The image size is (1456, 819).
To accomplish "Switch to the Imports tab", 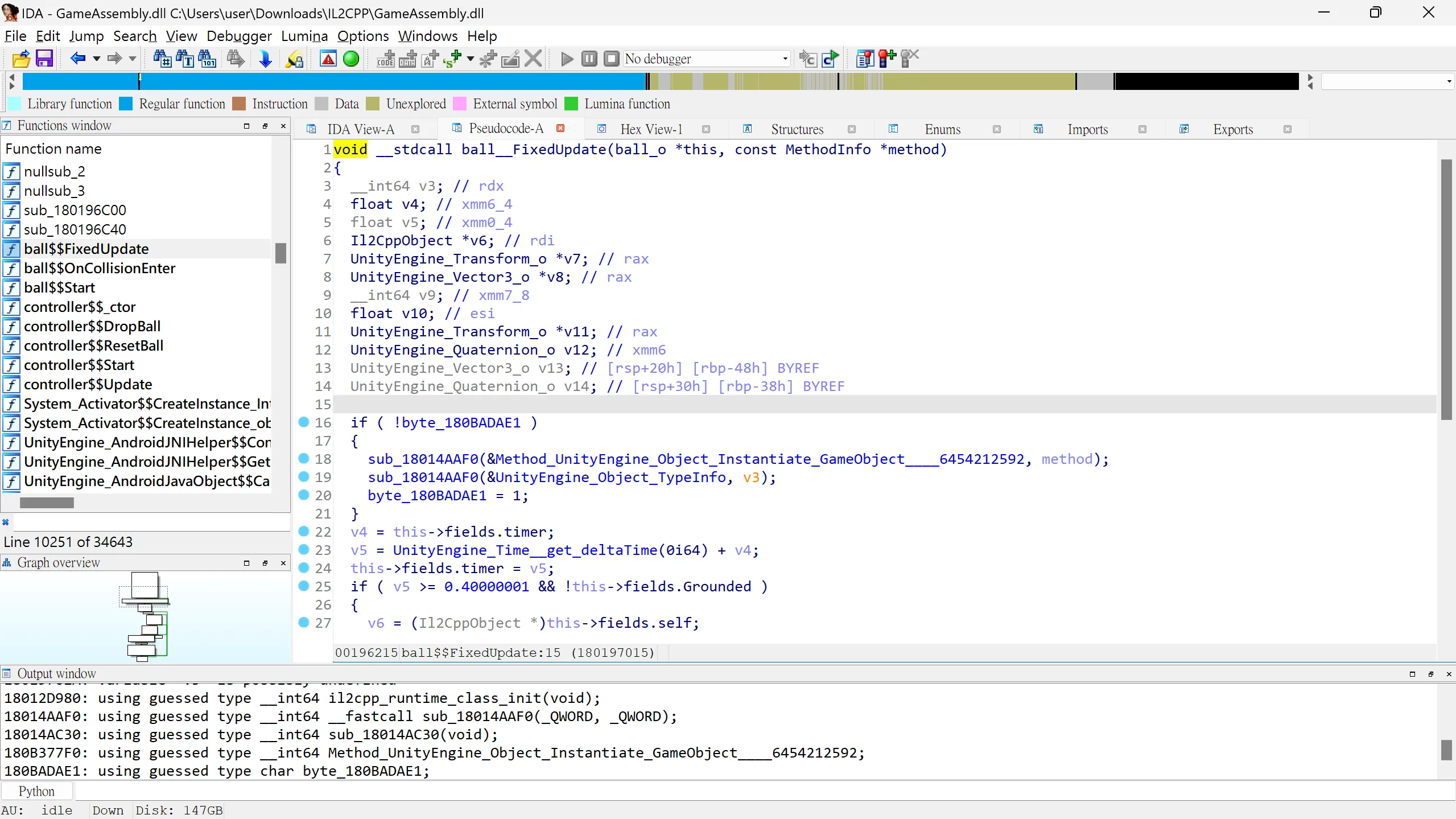I will [x=1087, y=129].
